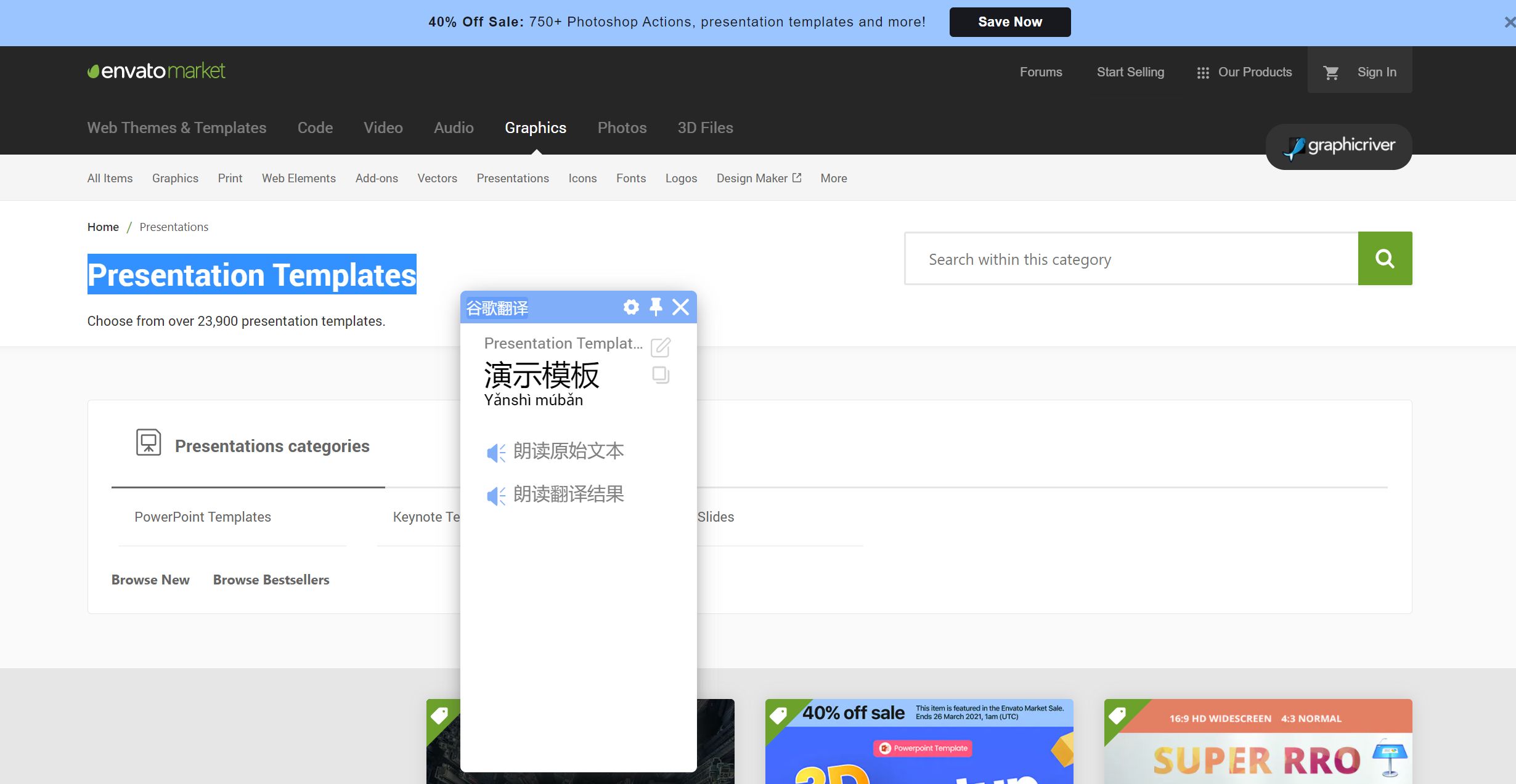Click the Yǎnshì múbǎn pinyin text
The image size is (1516, 784).
[533, 400]
